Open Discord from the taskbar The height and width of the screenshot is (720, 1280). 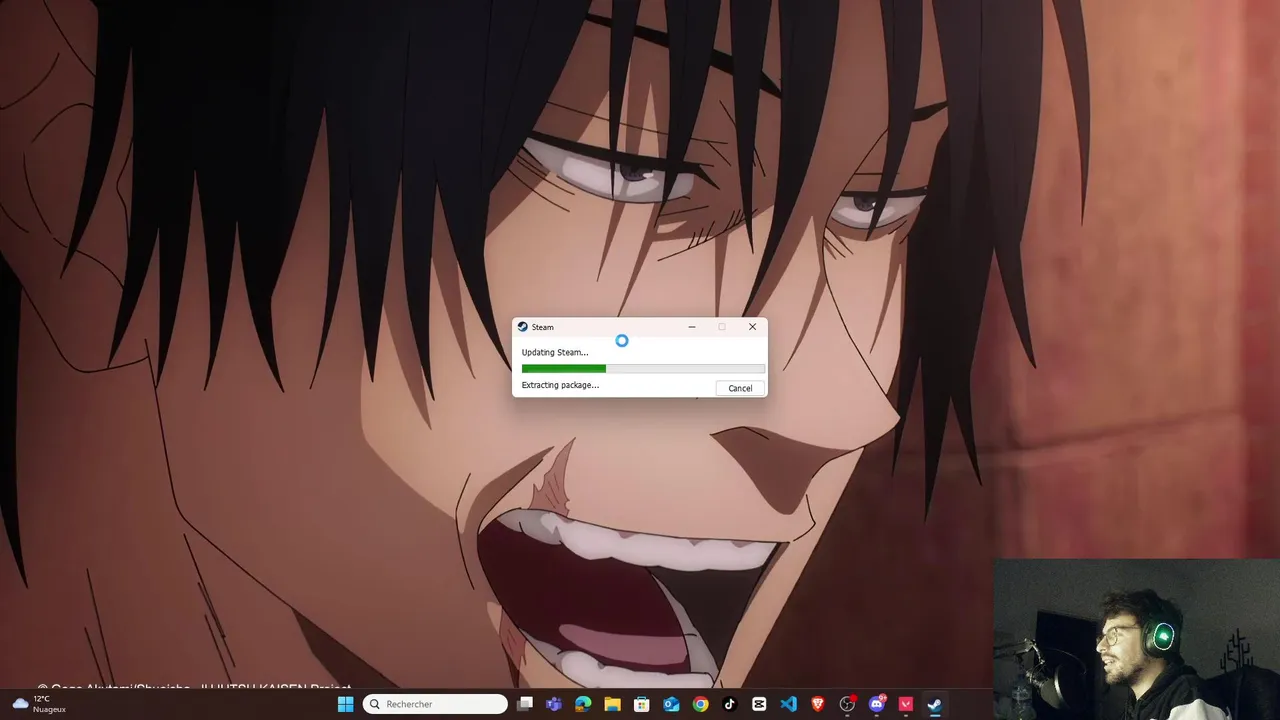pos(877,704)
